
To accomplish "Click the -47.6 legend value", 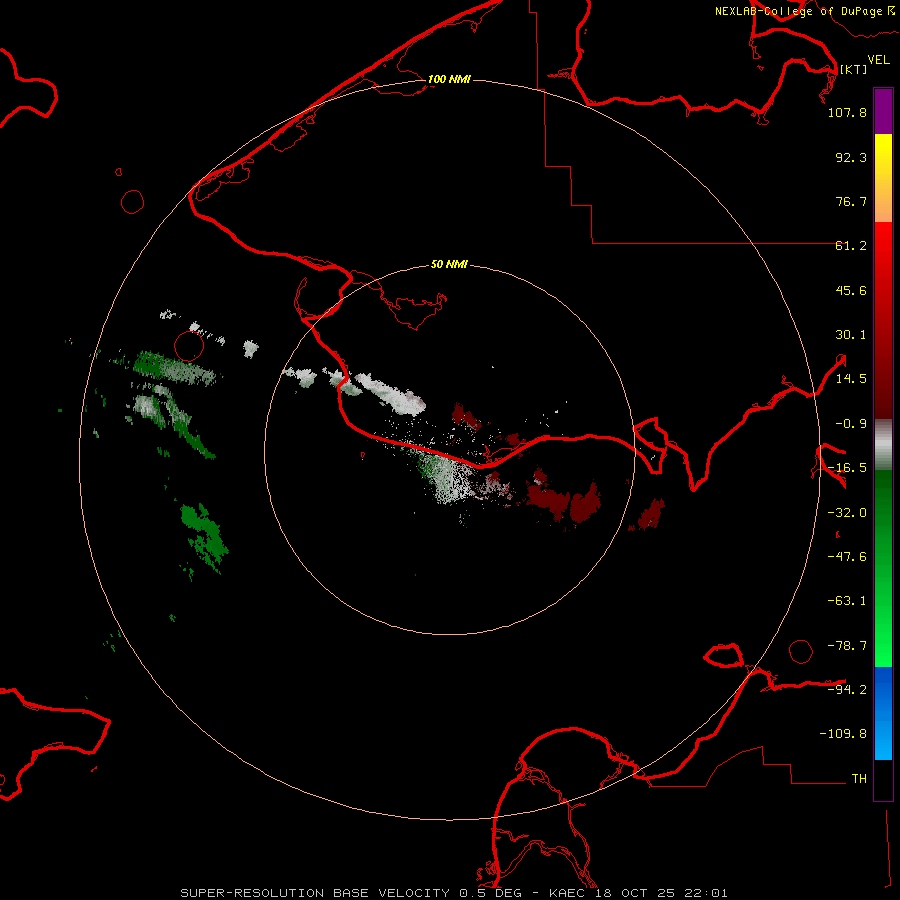I will pos(847,557).
